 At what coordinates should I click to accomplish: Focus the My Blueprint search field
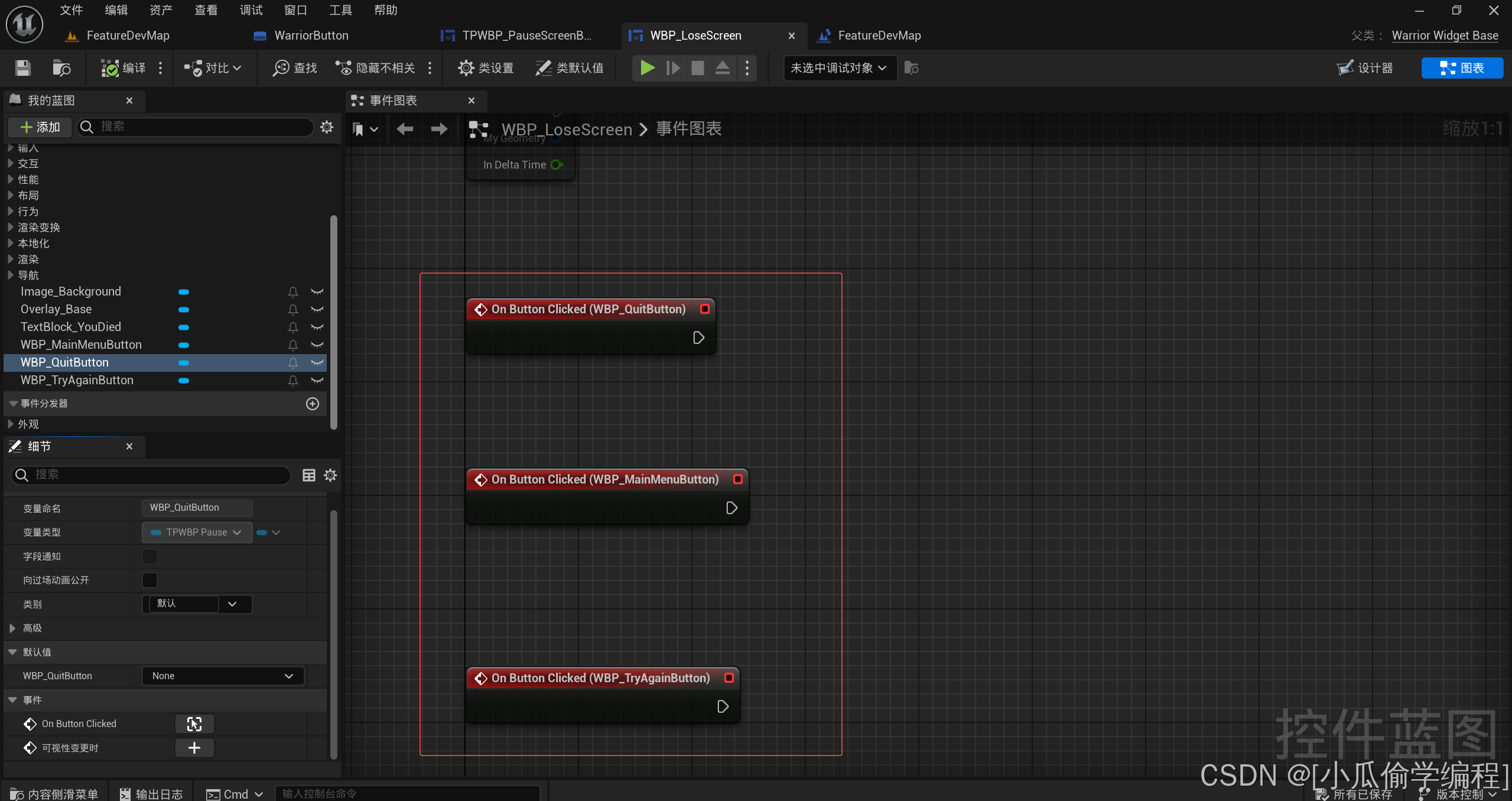tap(194, 127)
